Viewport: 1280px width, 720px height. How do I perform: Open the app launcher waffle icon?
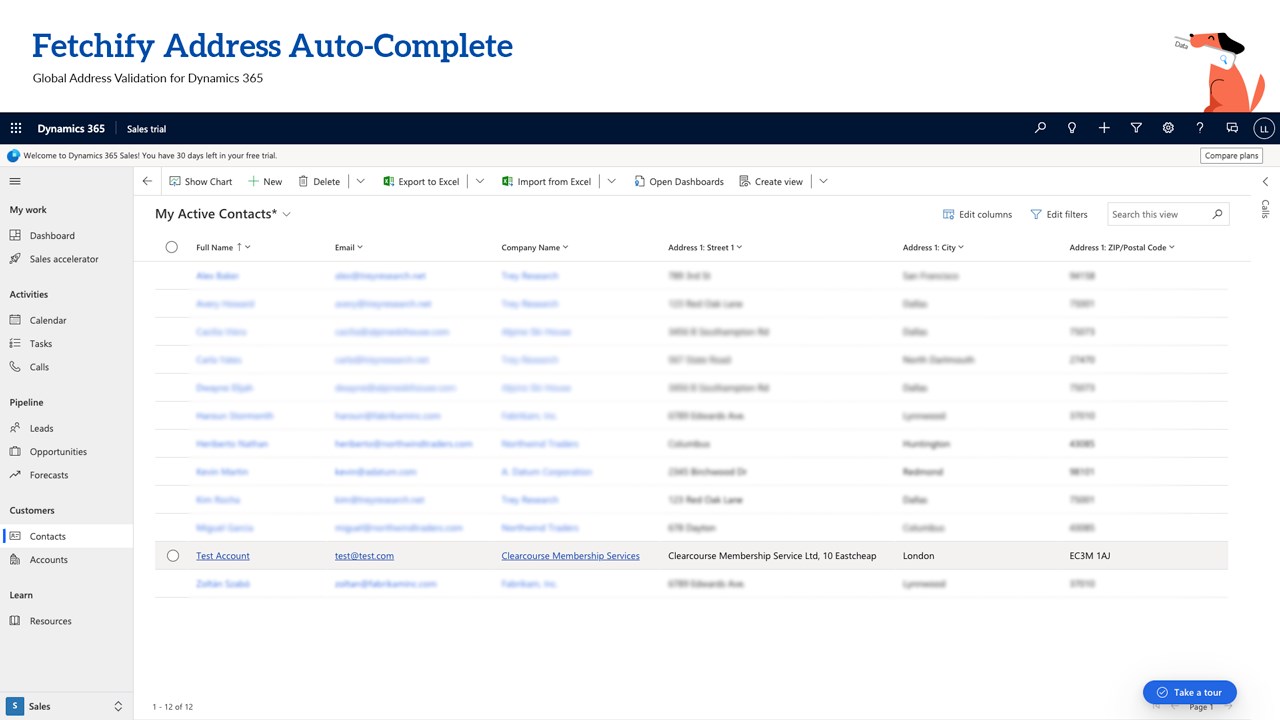coord(16,128)
